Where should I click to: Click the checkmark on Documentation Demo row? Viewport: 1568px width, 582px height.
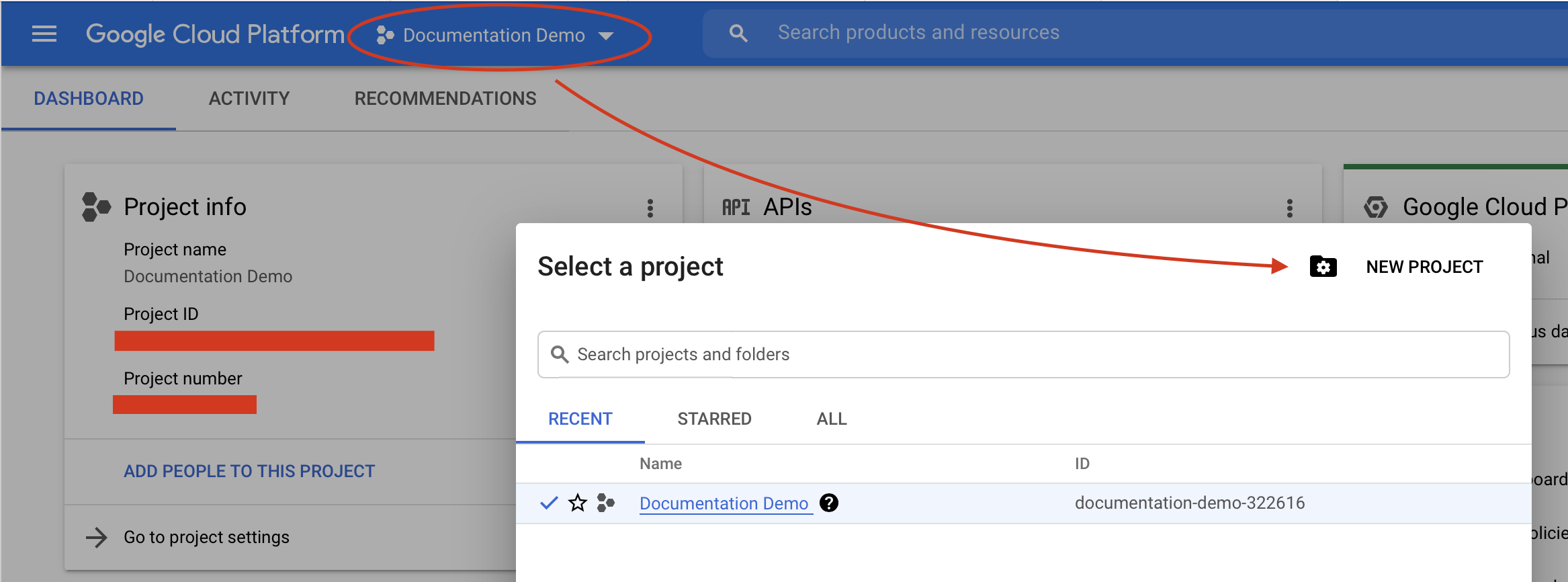tap(549, 503)
